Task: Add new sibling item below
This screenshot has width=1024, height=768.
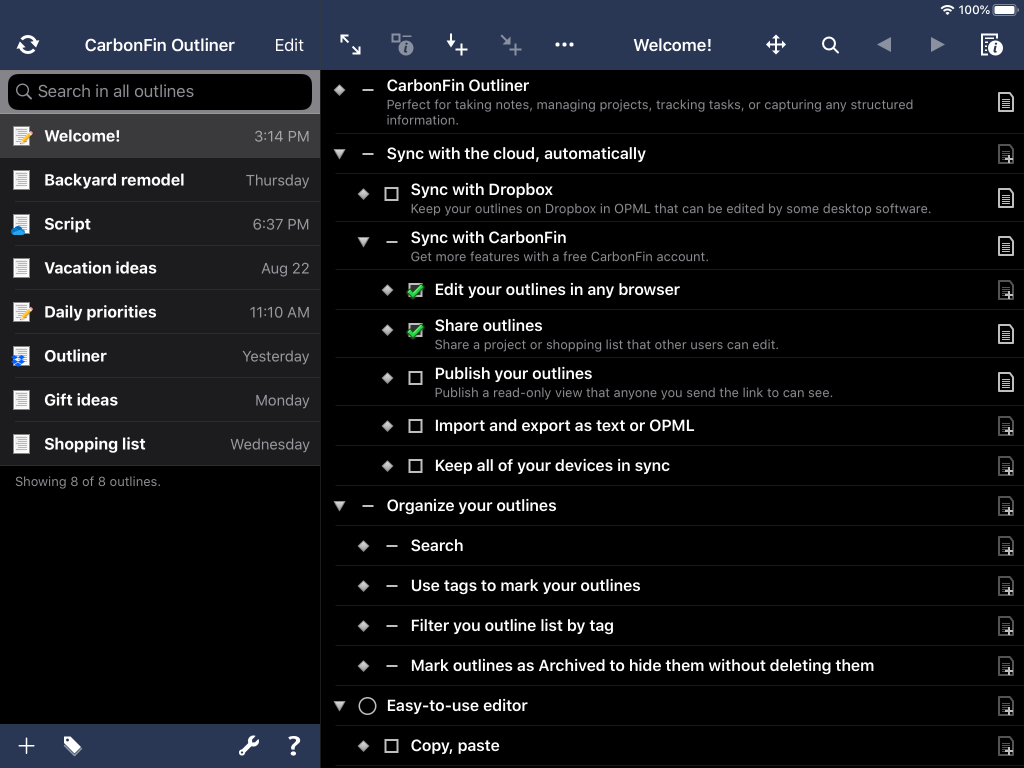Action: (x=456, y=44)
